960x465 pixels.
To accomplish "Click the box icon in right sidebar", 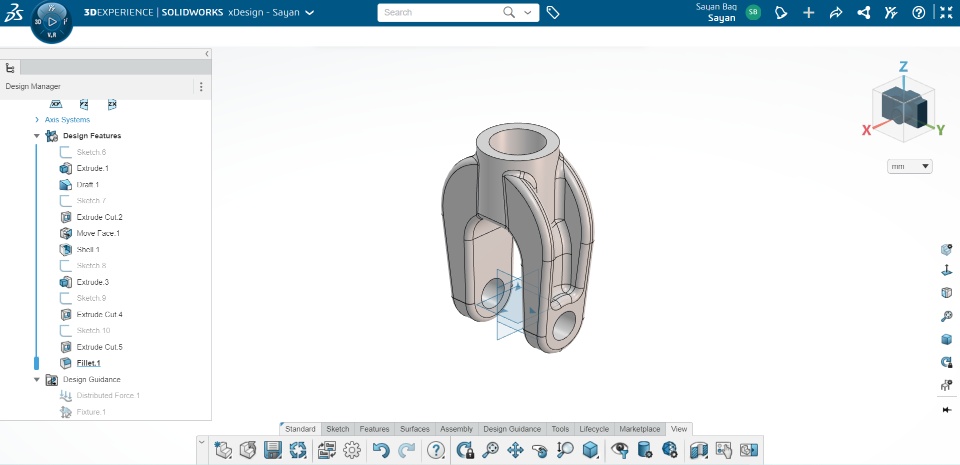I will tap(947, 292).
